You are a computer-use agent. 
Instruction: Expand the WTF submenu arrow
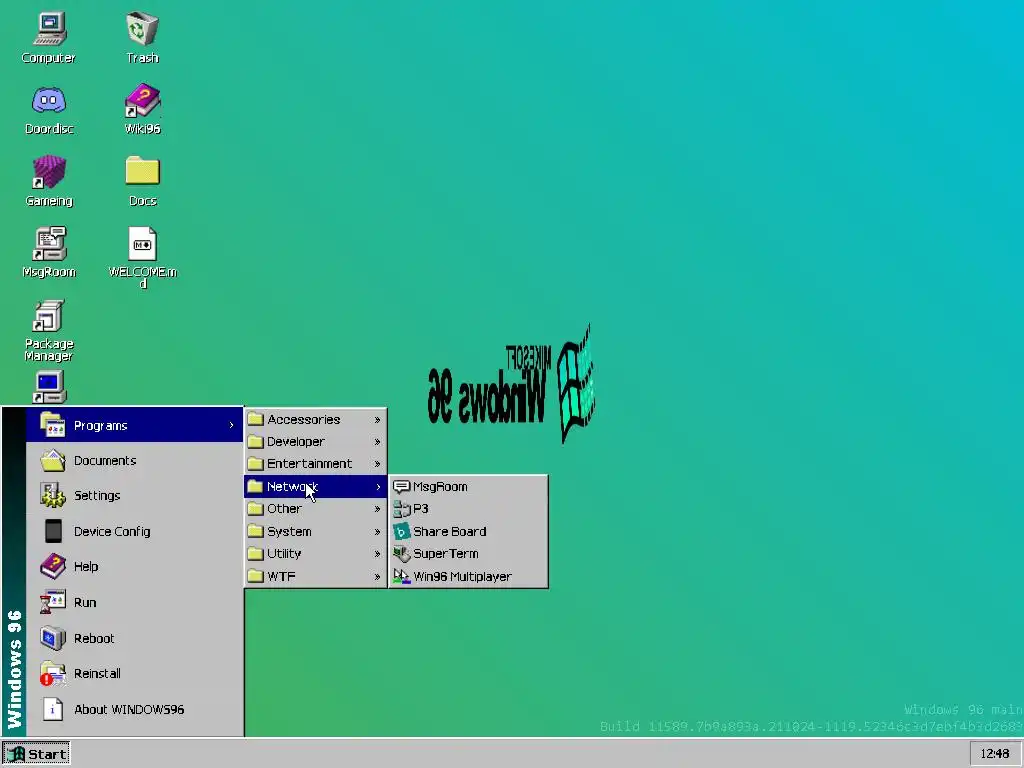pos(377,577)
